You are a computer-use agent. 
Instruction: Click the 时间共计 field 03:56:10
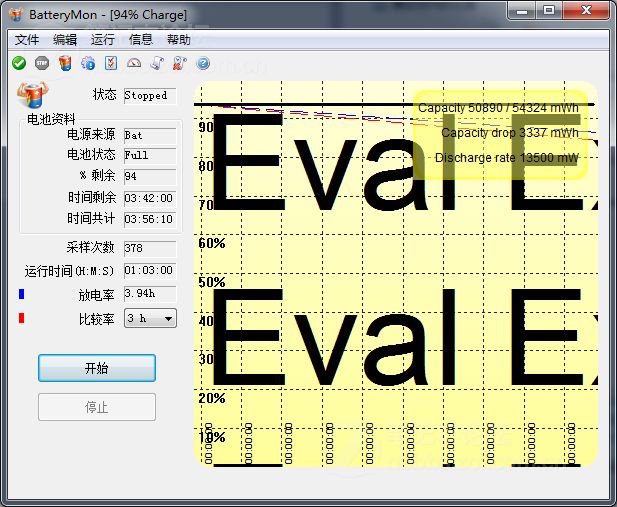(x=150, y=219)
